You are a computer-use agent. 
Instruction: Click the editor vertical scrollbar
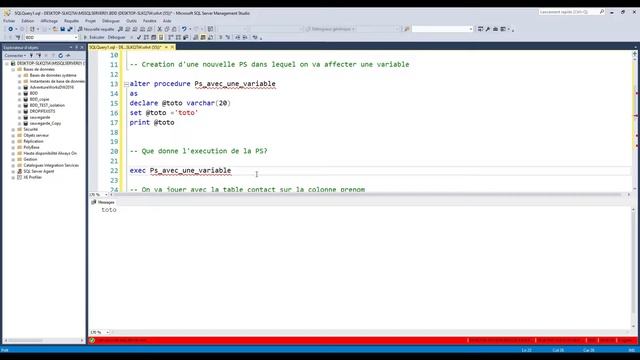(x=635, y=120)
